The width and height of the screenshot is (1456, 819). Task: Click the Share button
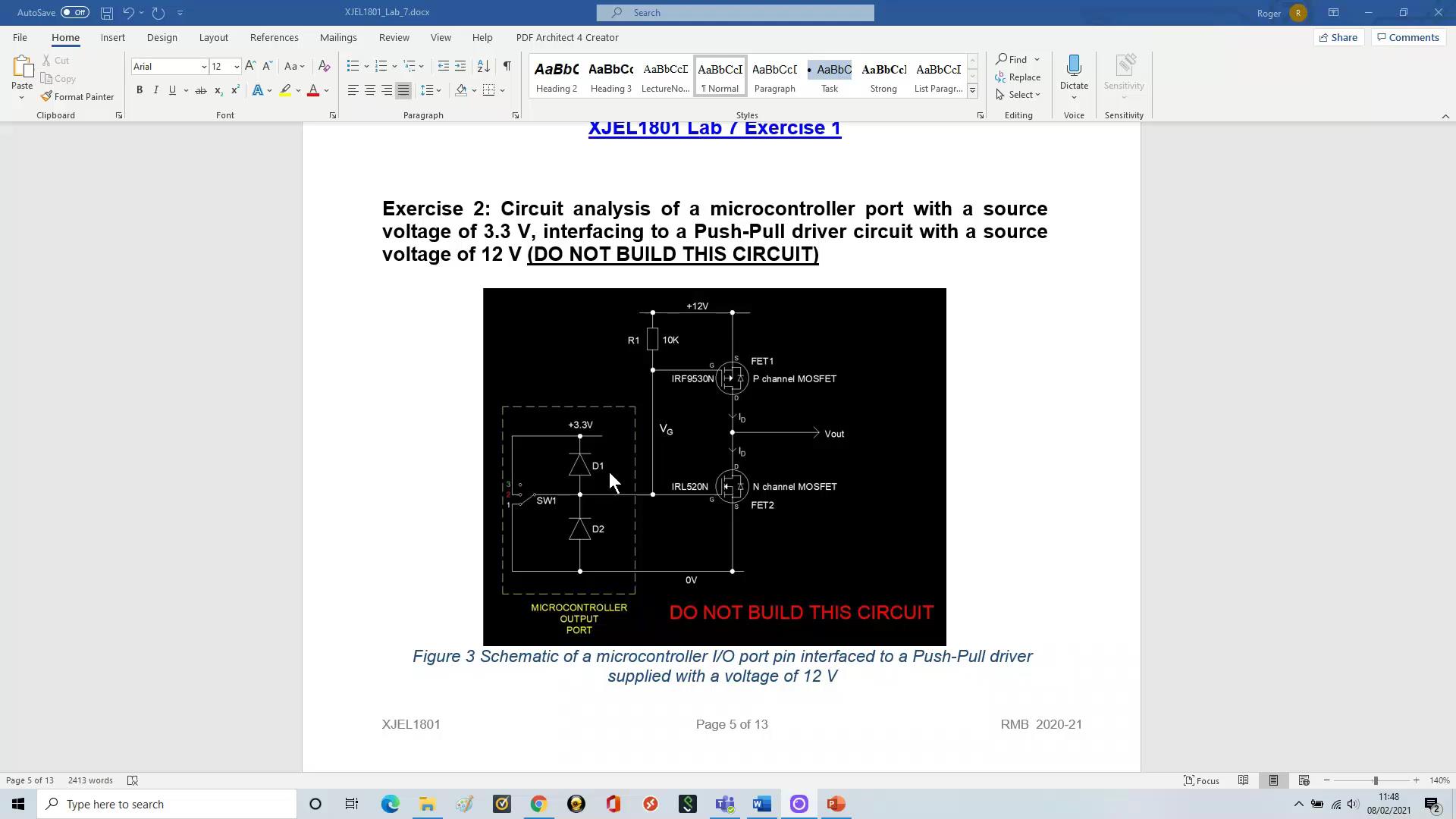(1338, 37)
